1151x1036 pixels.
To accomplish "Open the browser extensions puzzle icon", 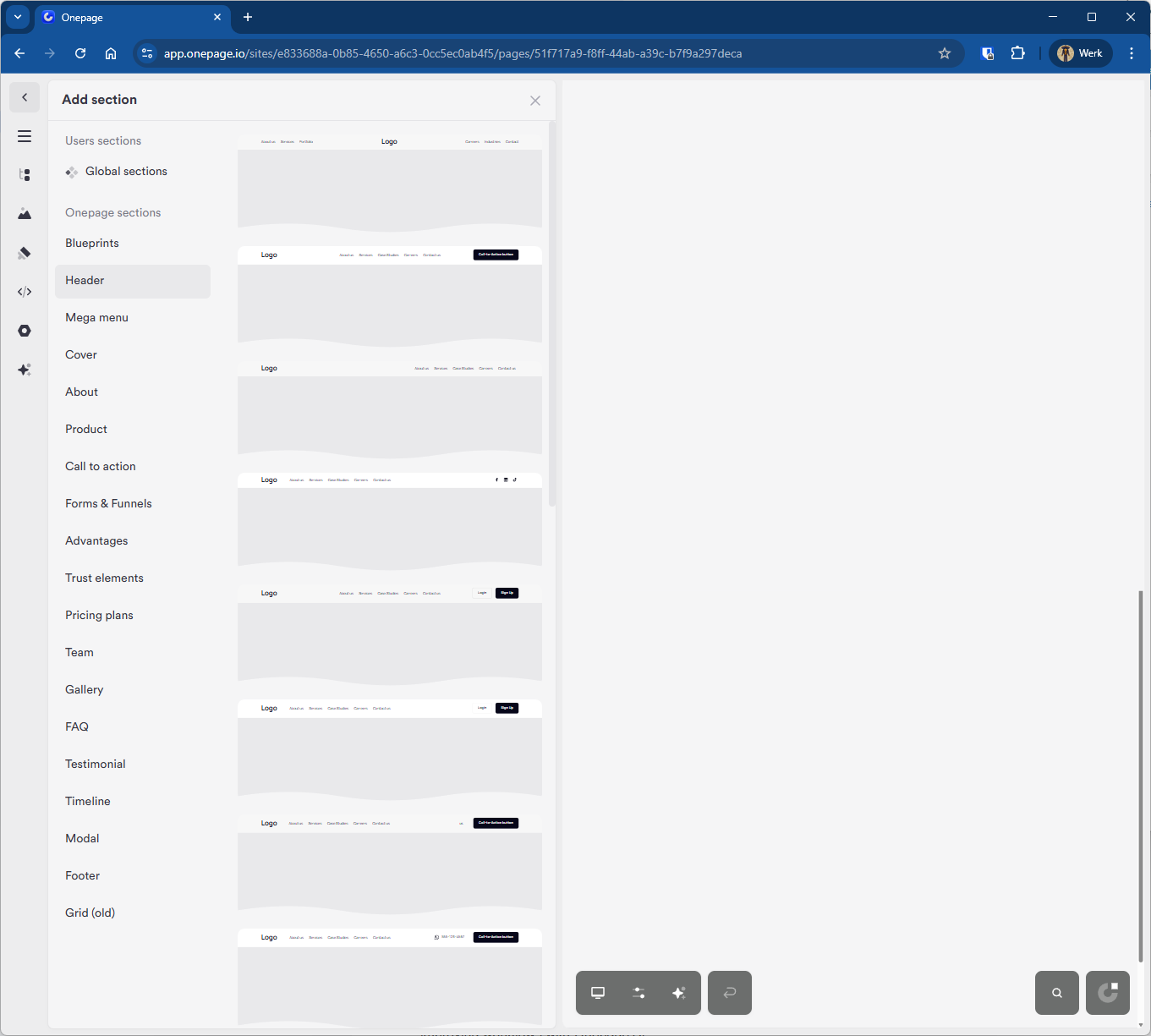I will (1017, 53).
